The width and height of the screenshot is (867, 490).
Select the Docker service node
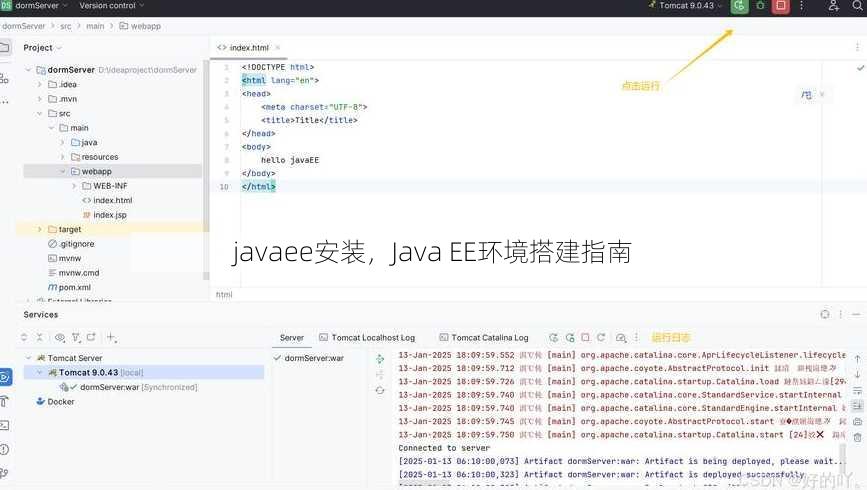[x=55, y=402]
